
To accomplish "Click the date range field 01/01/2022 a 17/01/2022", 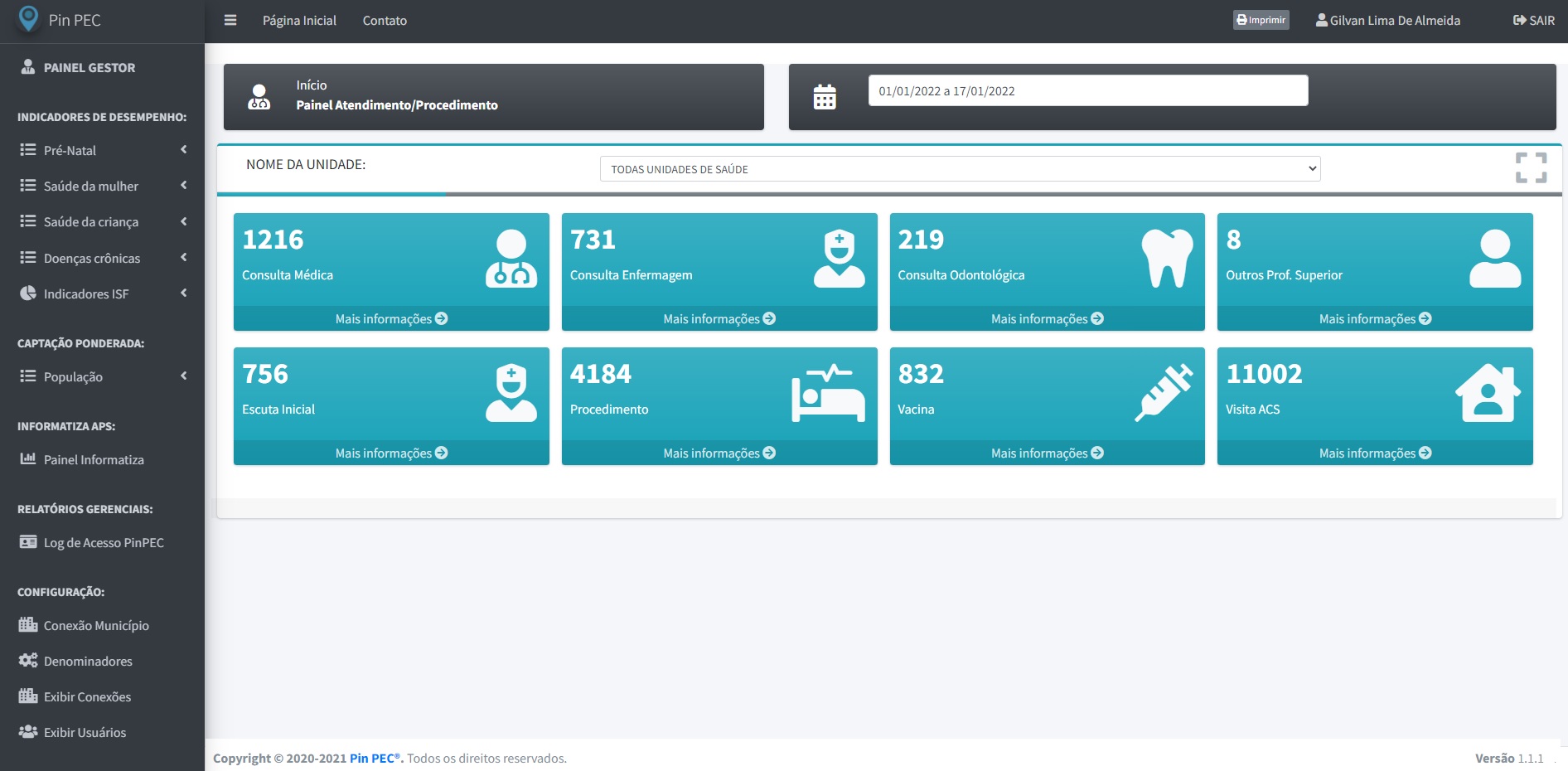I will point(1088,90).
